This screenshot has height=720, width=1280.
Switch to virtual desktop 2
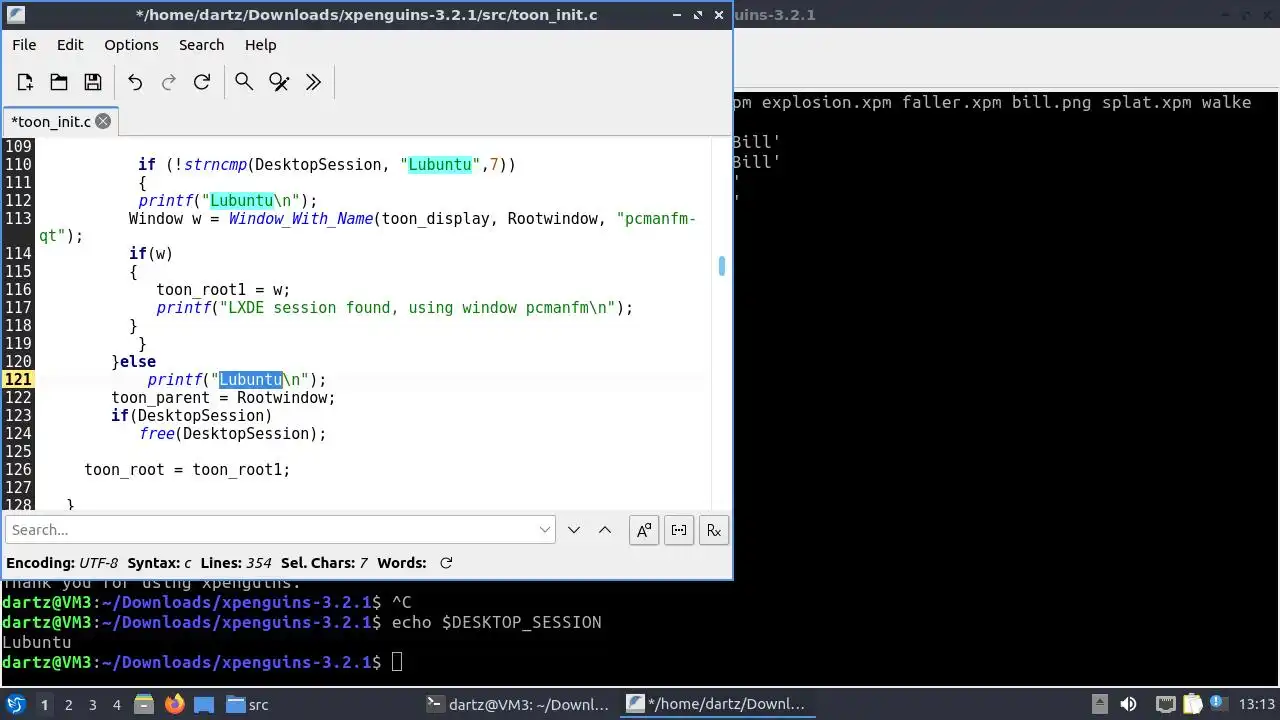click(68, 705)
